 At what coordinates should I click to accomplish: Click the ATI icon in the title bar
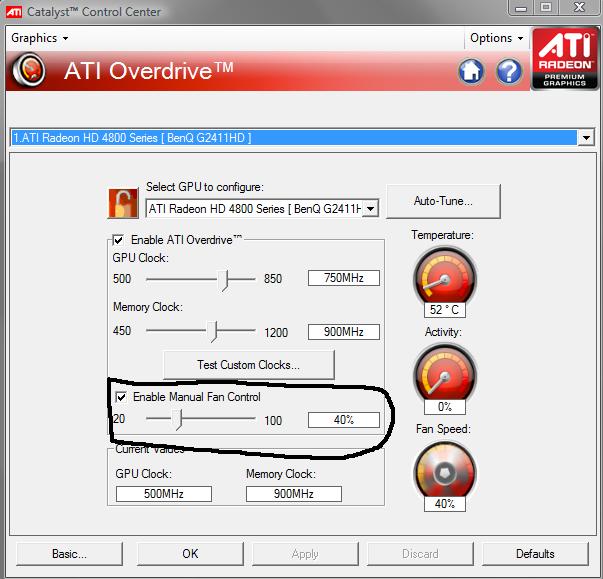14,12
